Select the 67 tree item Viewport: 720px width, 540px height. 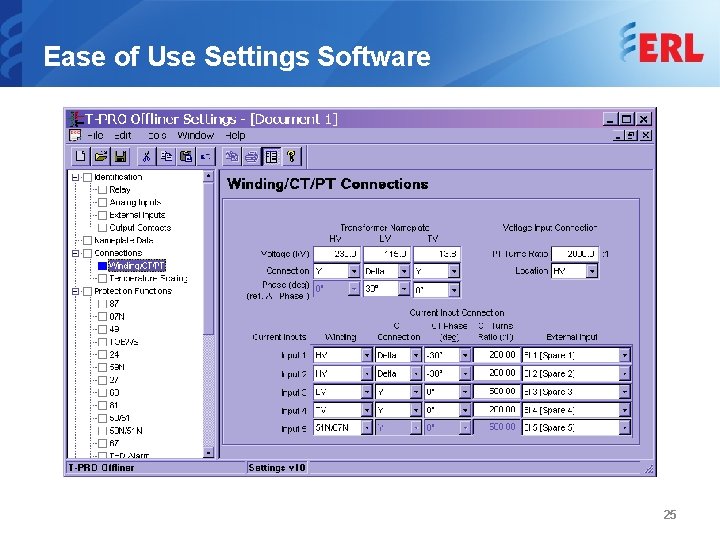114,444
